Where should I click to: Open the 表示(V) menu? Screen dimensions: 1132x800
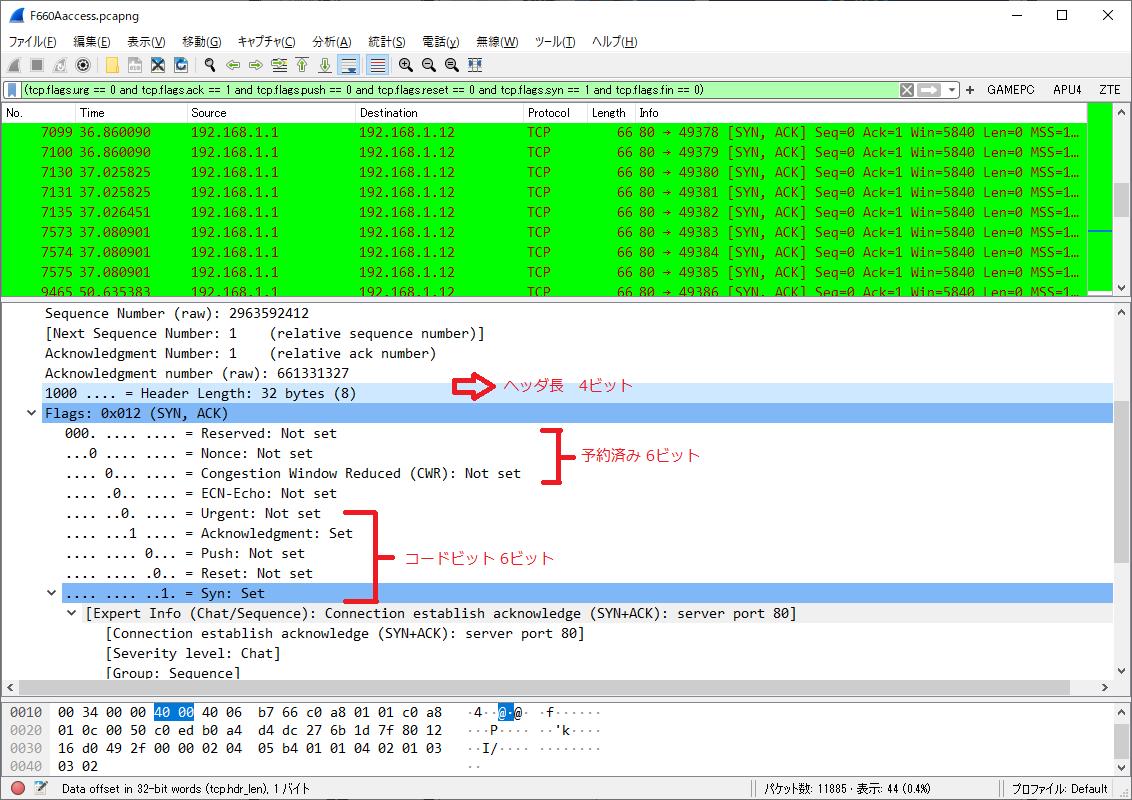pyautogui.click(x=146, y=42)
